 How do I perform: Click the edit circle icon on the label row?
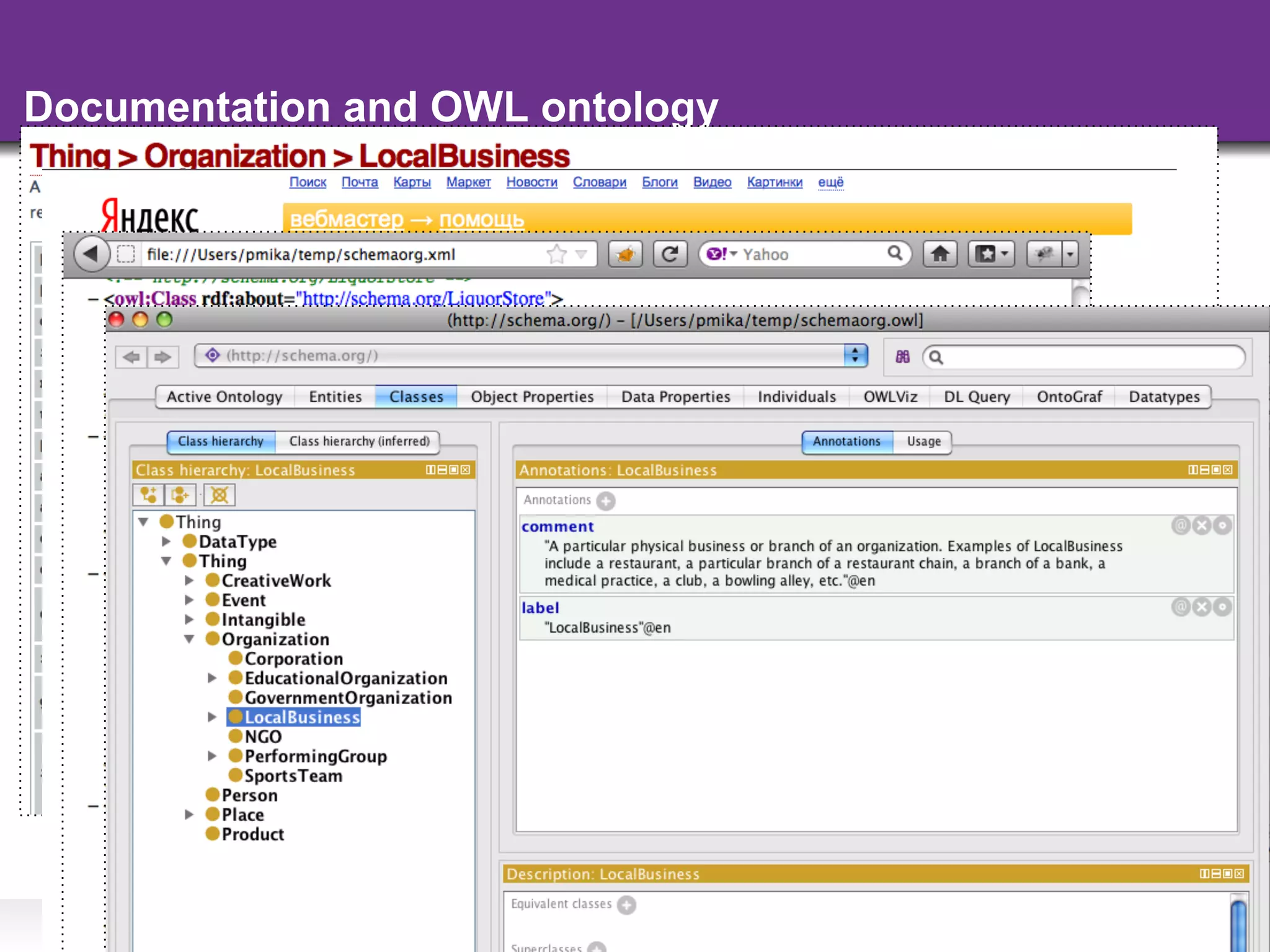(1222, 607)
